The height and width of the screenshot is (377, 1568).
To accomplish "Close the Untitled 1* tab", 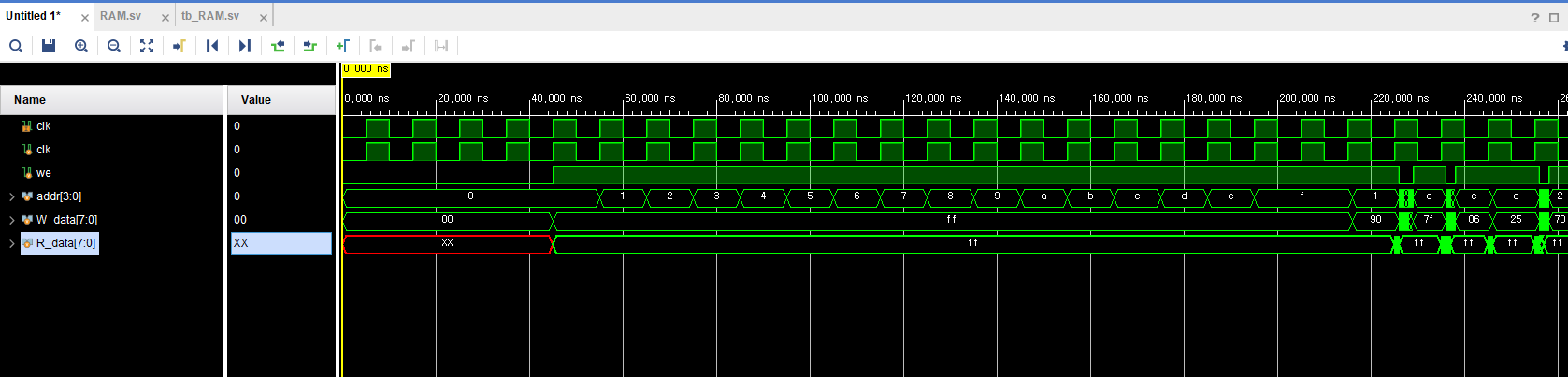I will coord(84,18).
